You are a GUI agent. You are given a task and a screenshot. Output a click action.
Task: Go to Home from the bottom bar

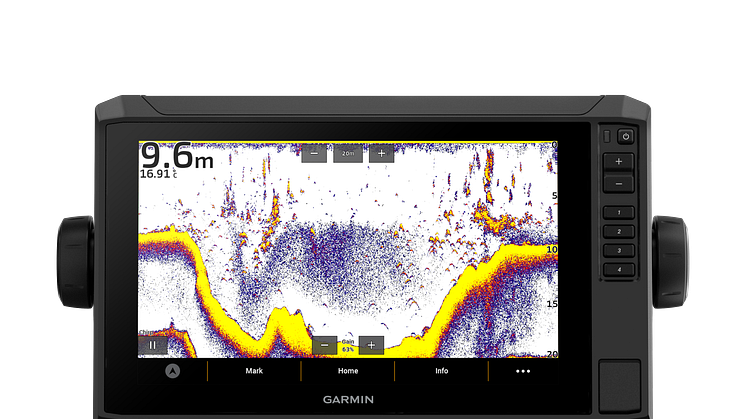click(348, 371)
